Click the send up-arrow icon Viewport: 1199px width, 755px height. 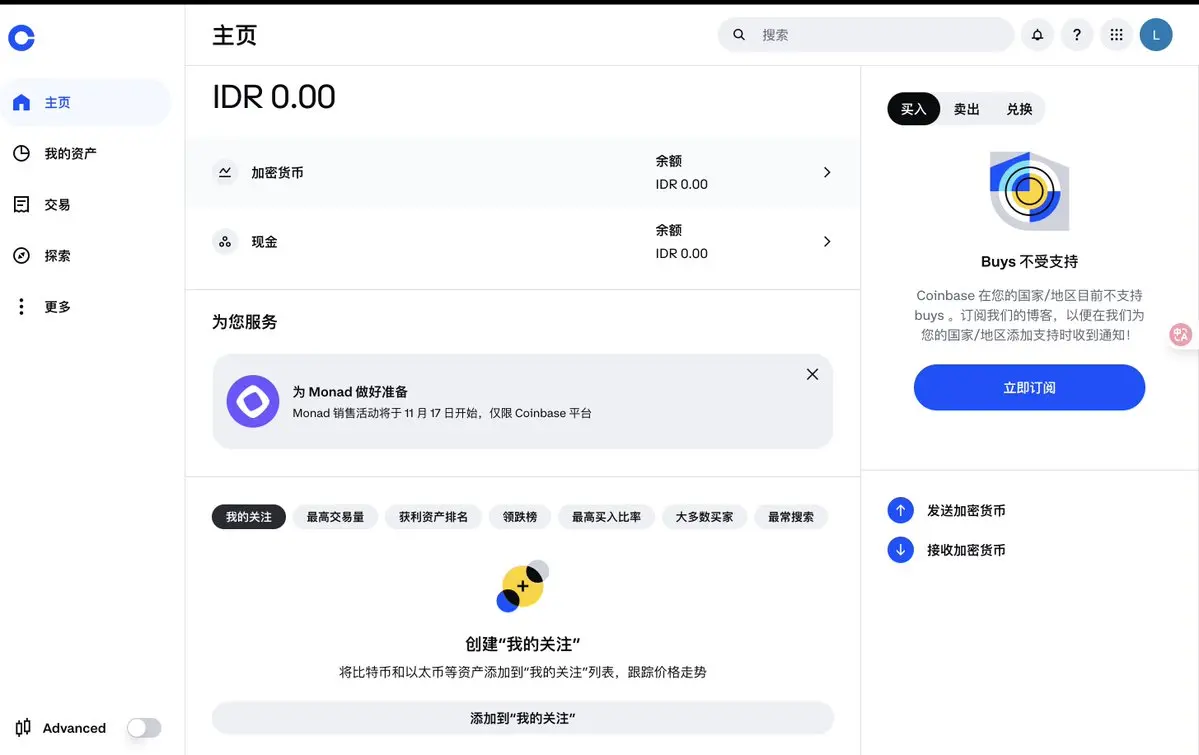(900, 510)
